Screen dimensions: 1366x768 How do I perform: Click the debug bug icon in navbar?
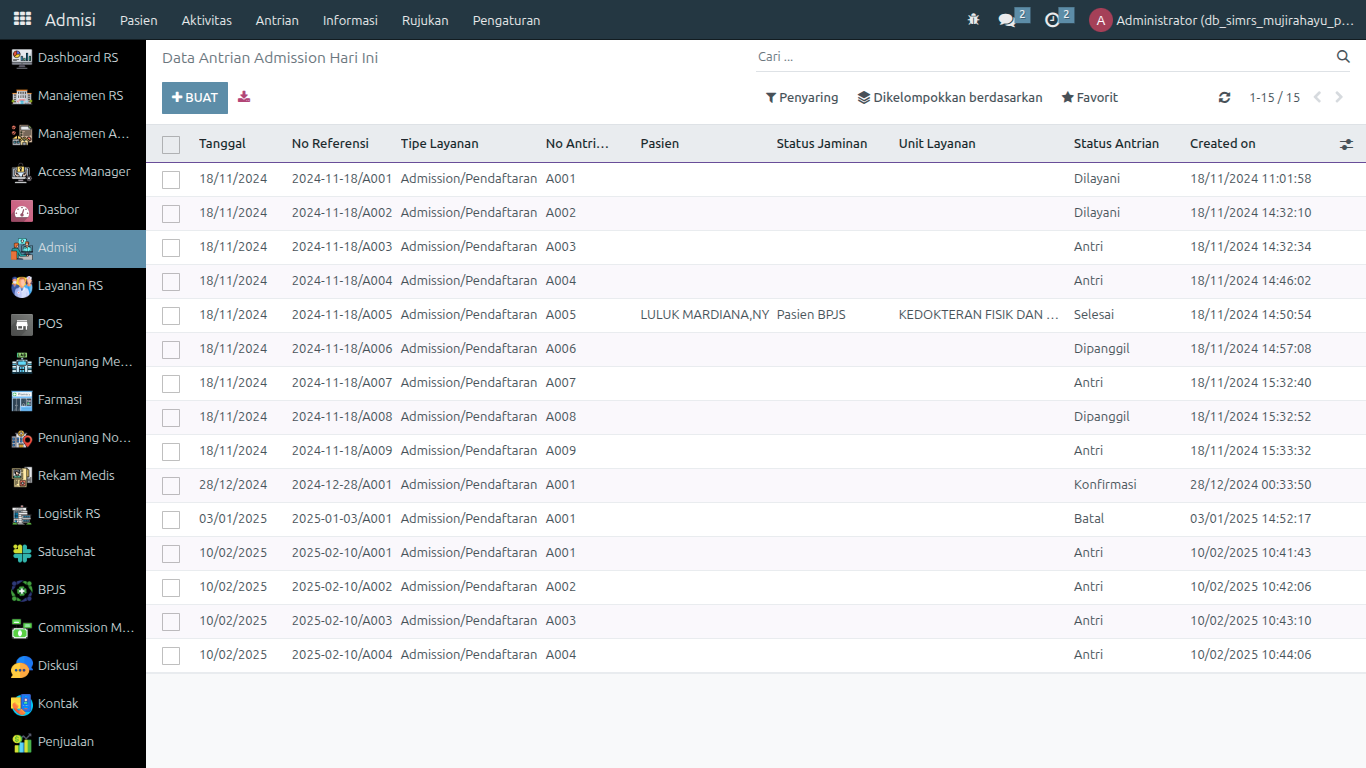coord(973,20)
